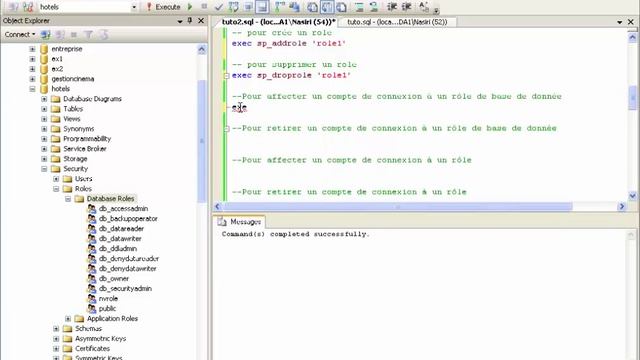Uncomment the selected lines

(x=373, y=7)
